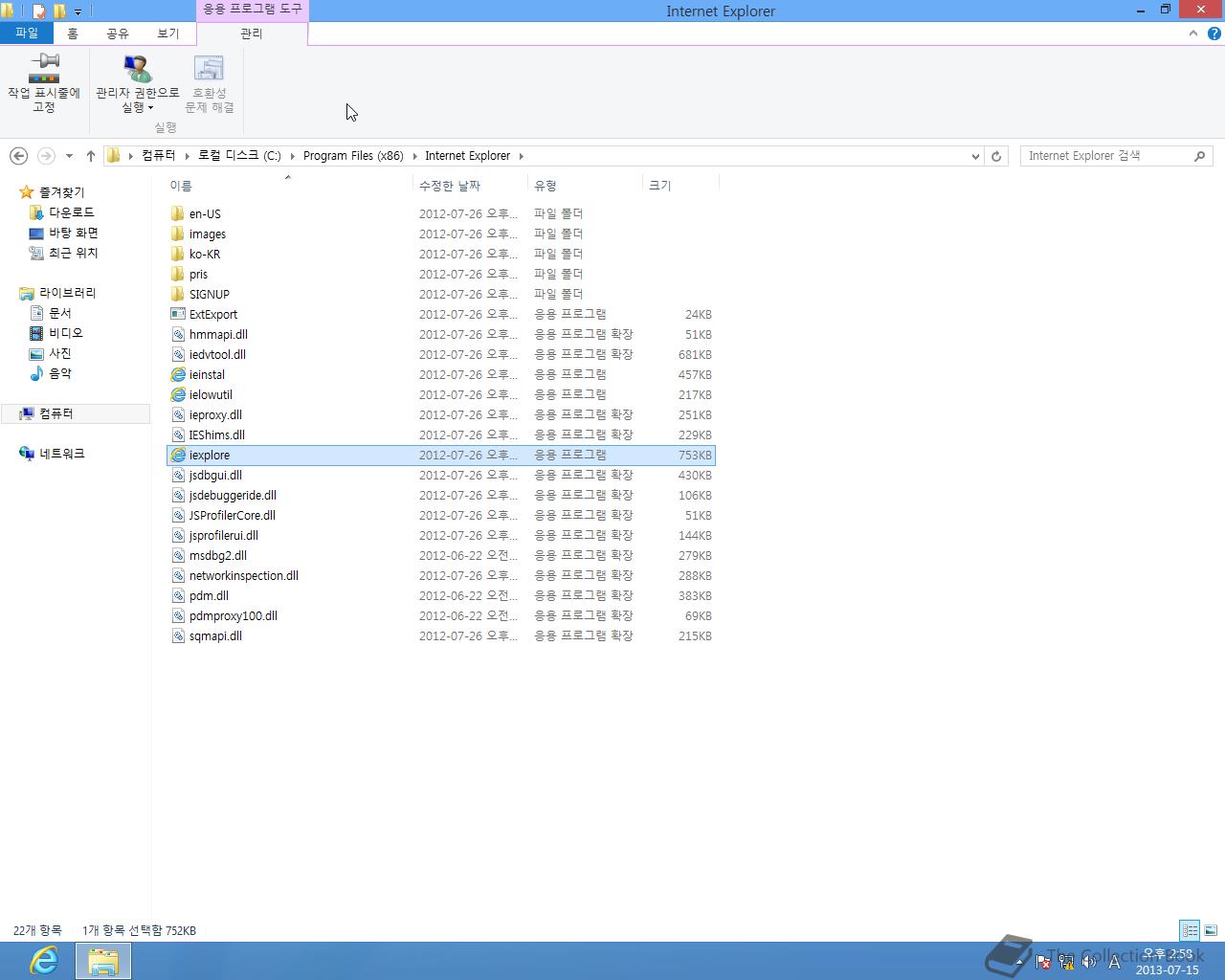The height and width of the screenshot is (980, 1225).
Task: Expand chevron after Program Files (x86) breadcrumb
Action: pyautogui.click(x=415, y=156)
